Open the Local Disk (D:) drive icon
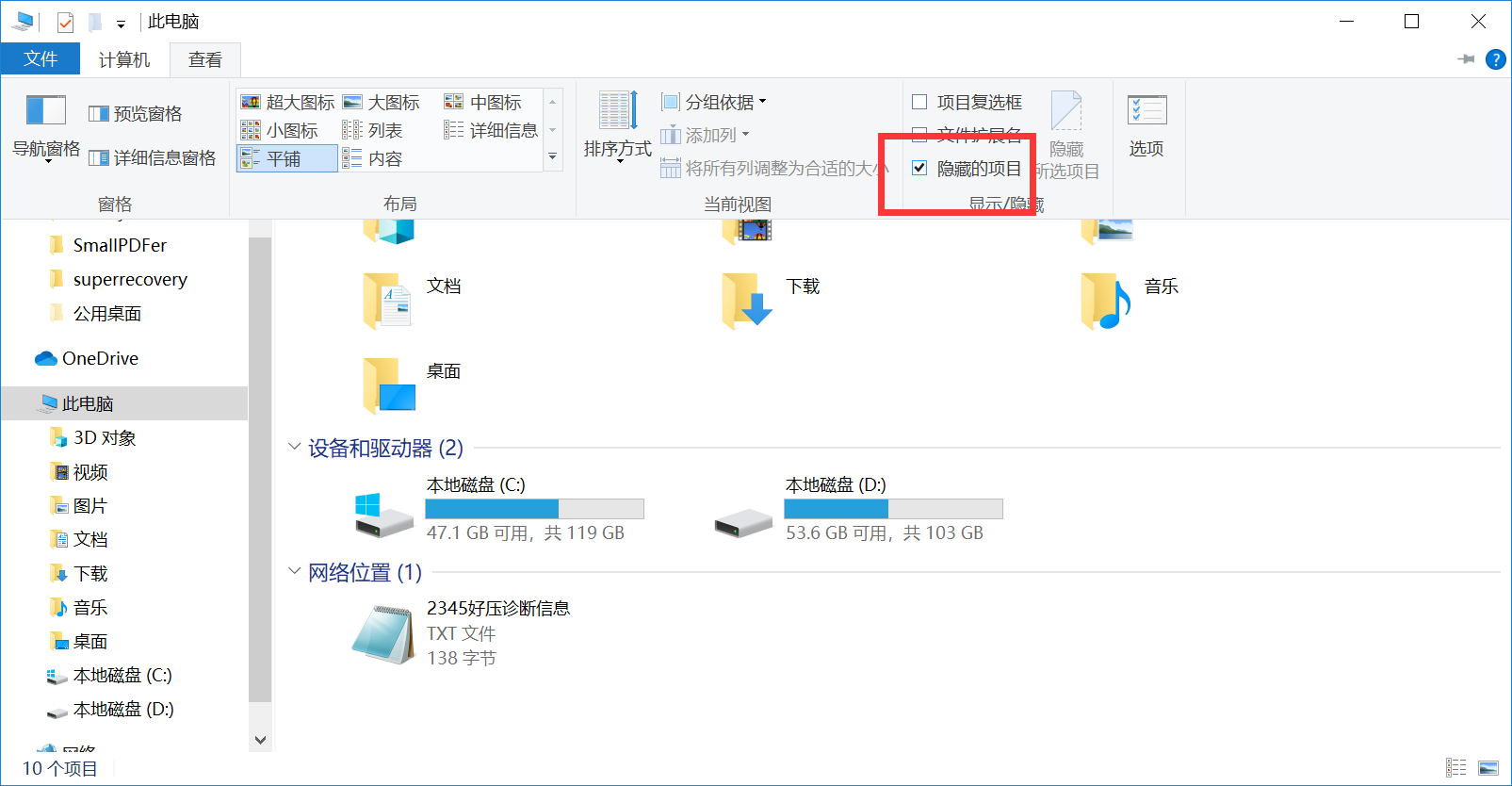The width and height of the screenshot is (1512, 786). (x=742, y=520)
